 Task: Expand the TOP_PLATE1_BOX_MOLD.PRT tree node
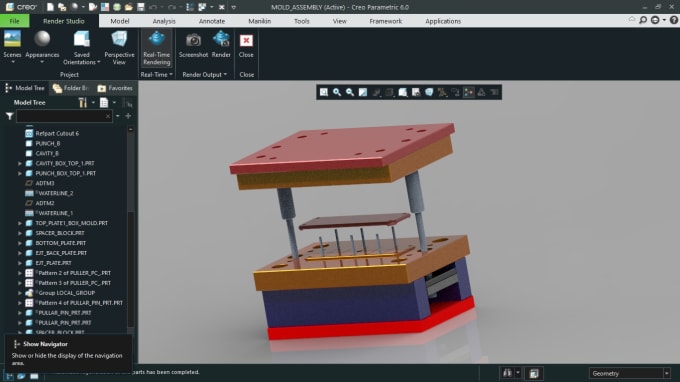tap(20, 223)
